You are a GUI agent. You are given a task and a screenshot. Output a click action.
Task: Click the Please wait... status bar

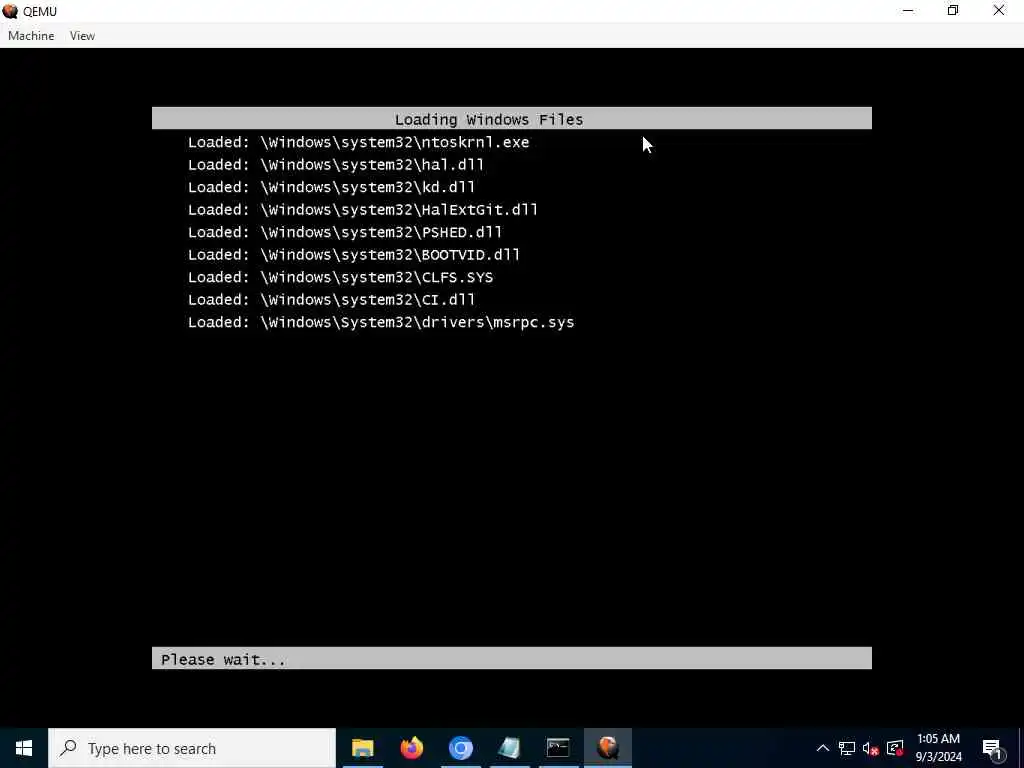tap(511, 658)
